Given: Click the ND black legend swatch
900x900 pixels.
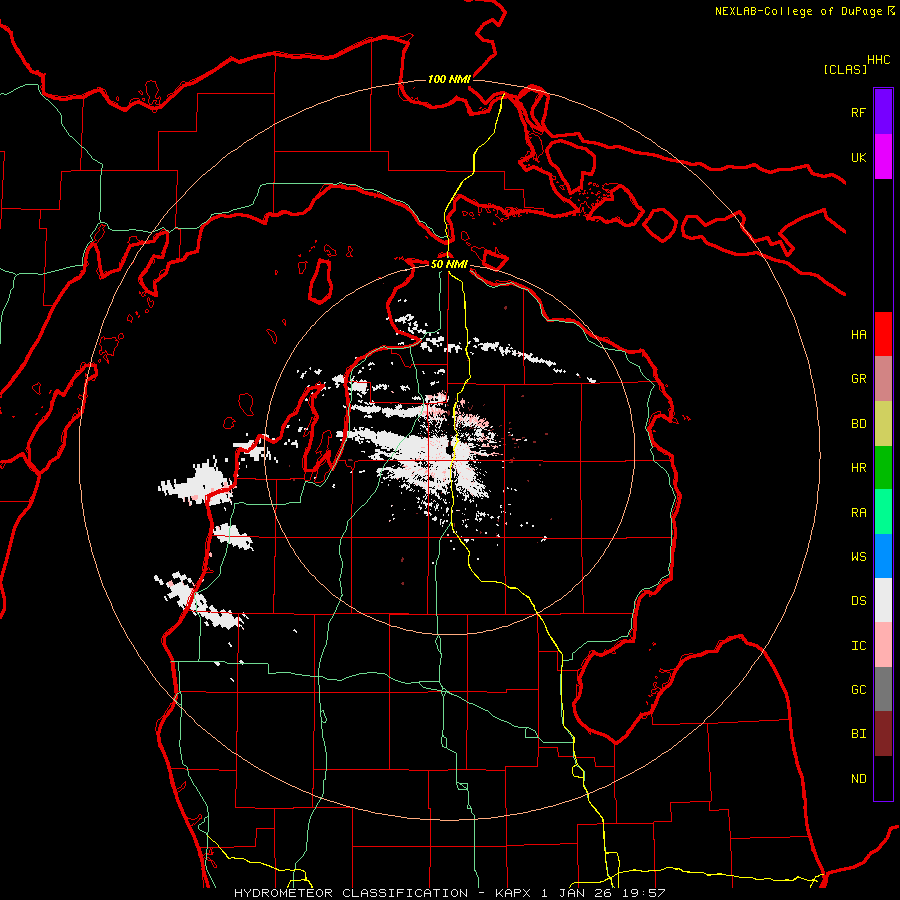Looking at the screenshot, I should point(883,778).
